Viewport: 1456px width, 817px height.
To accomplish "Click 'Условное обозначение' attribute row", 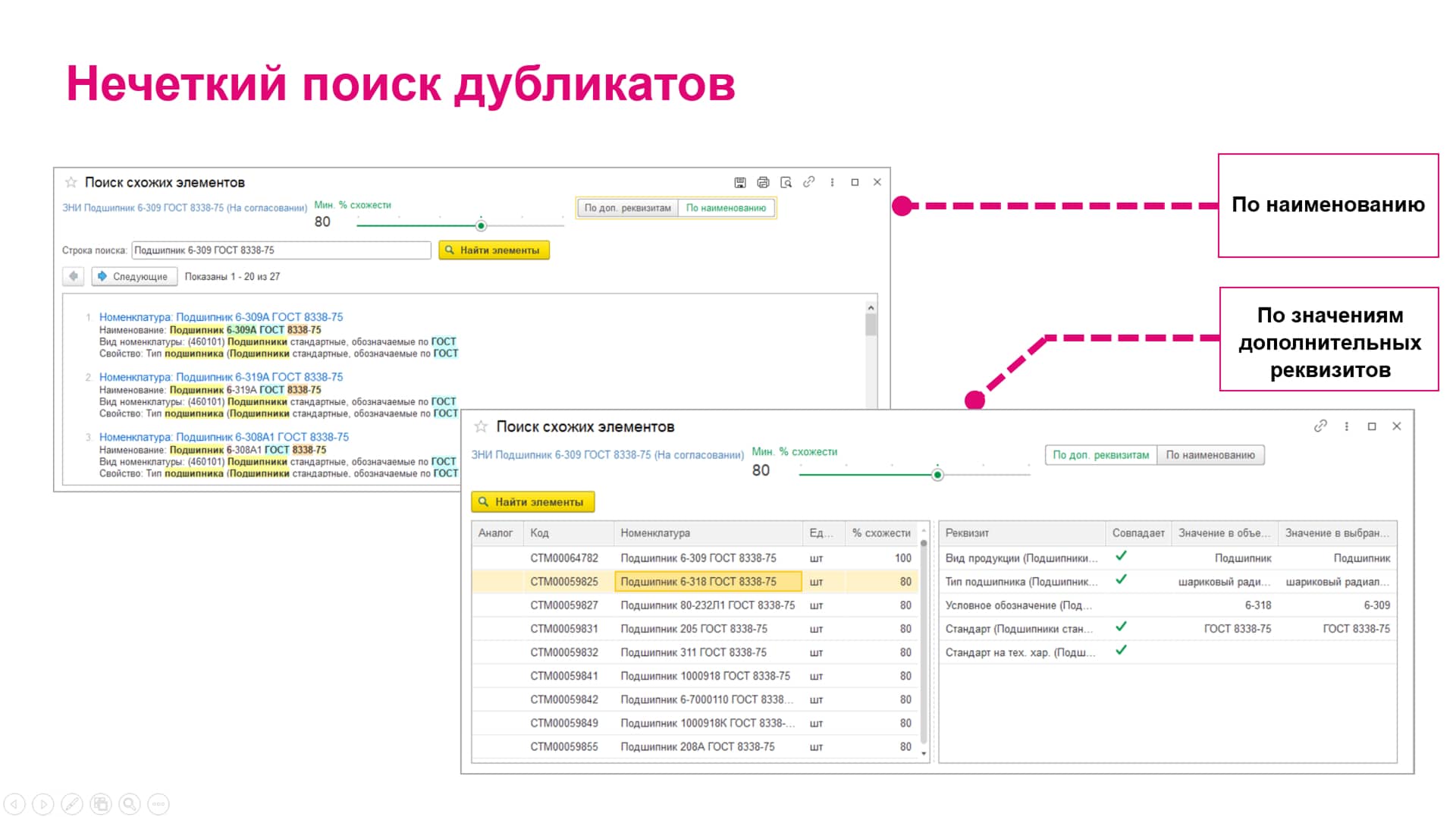I will click(1168, 605).
